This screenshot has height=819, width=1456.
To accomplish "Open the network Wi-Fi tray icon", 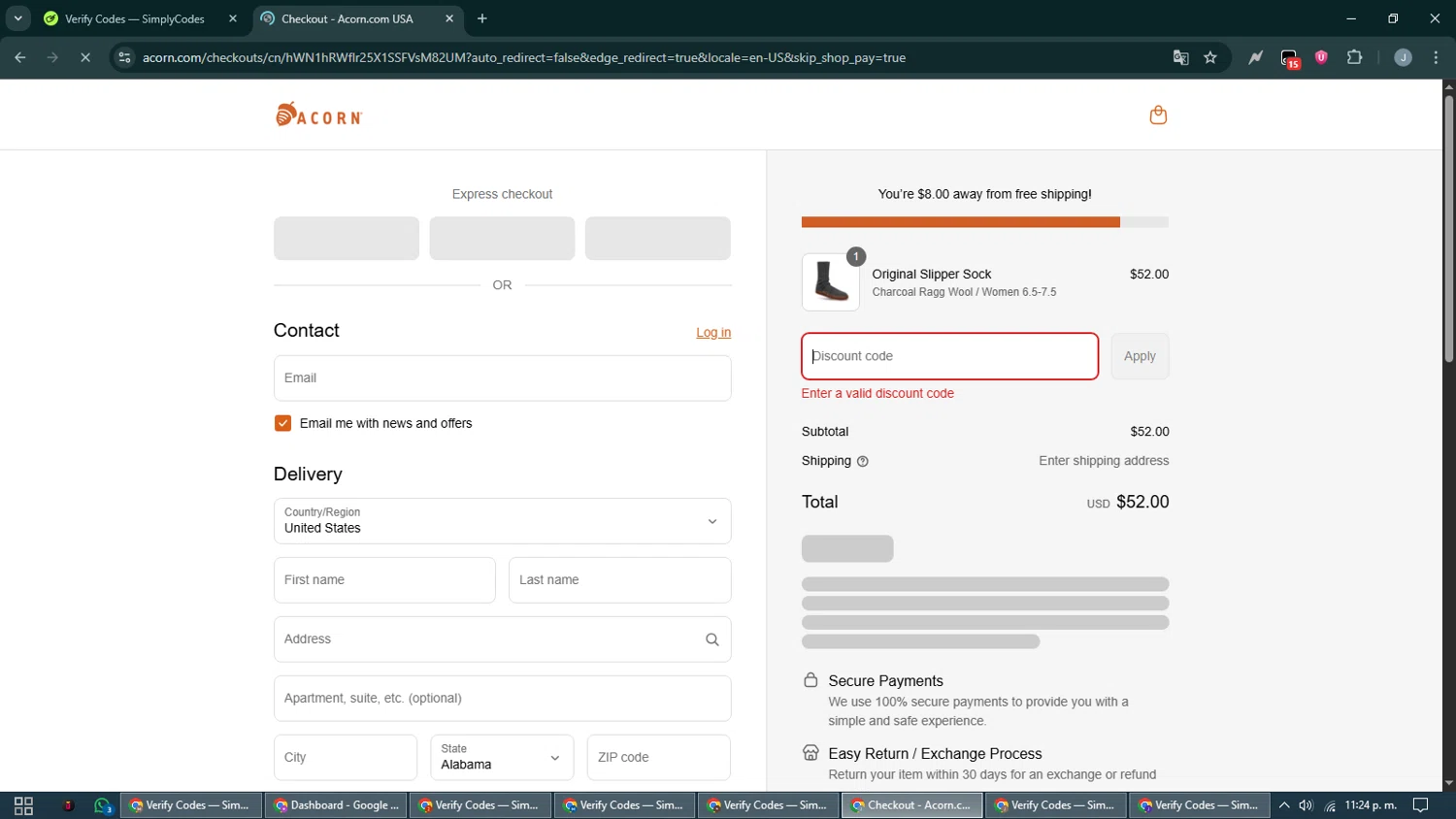I will [1330, 805].
